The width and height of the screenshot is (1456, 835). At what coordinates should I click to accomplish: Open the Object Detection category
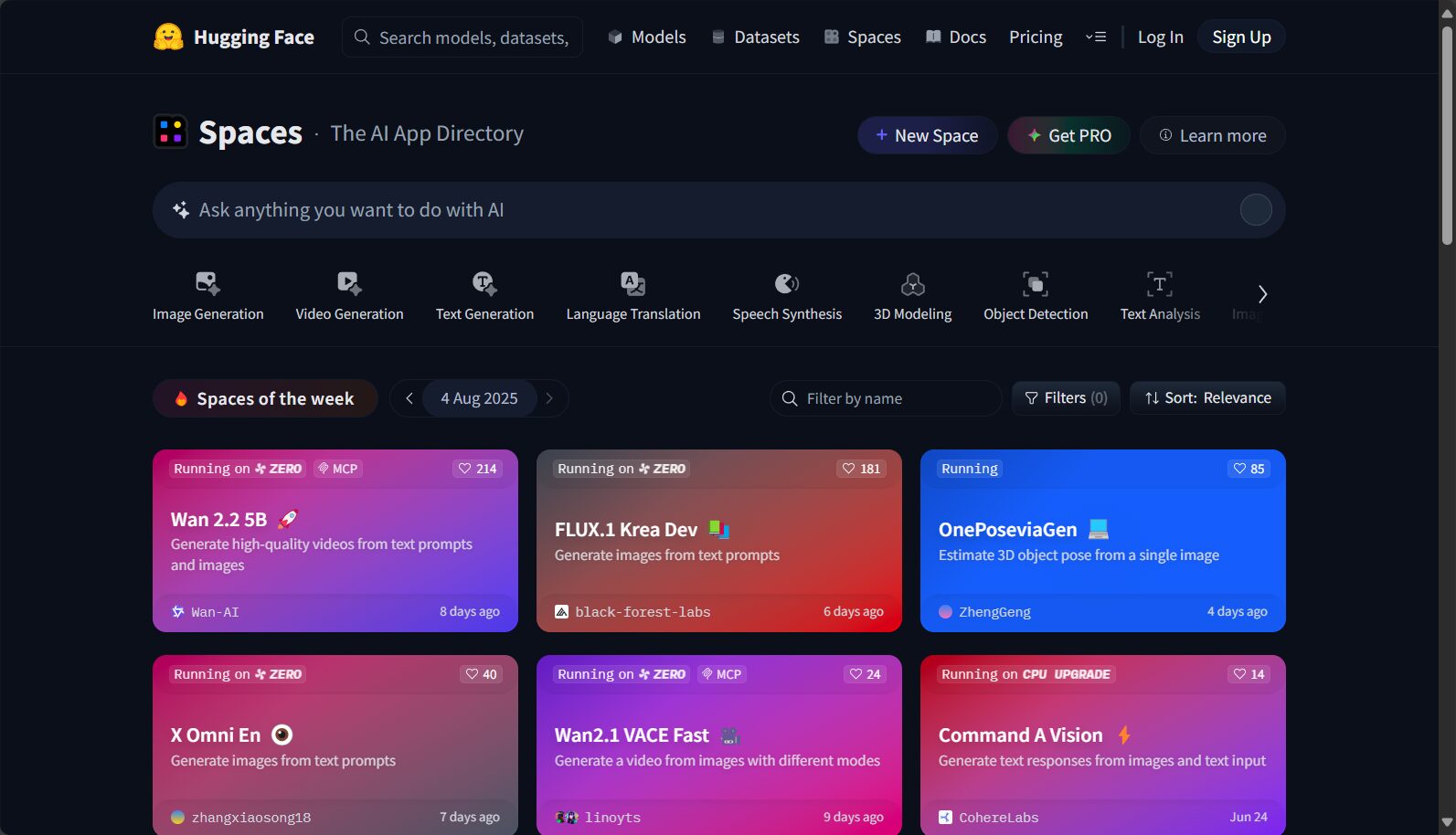(1036, 296)
